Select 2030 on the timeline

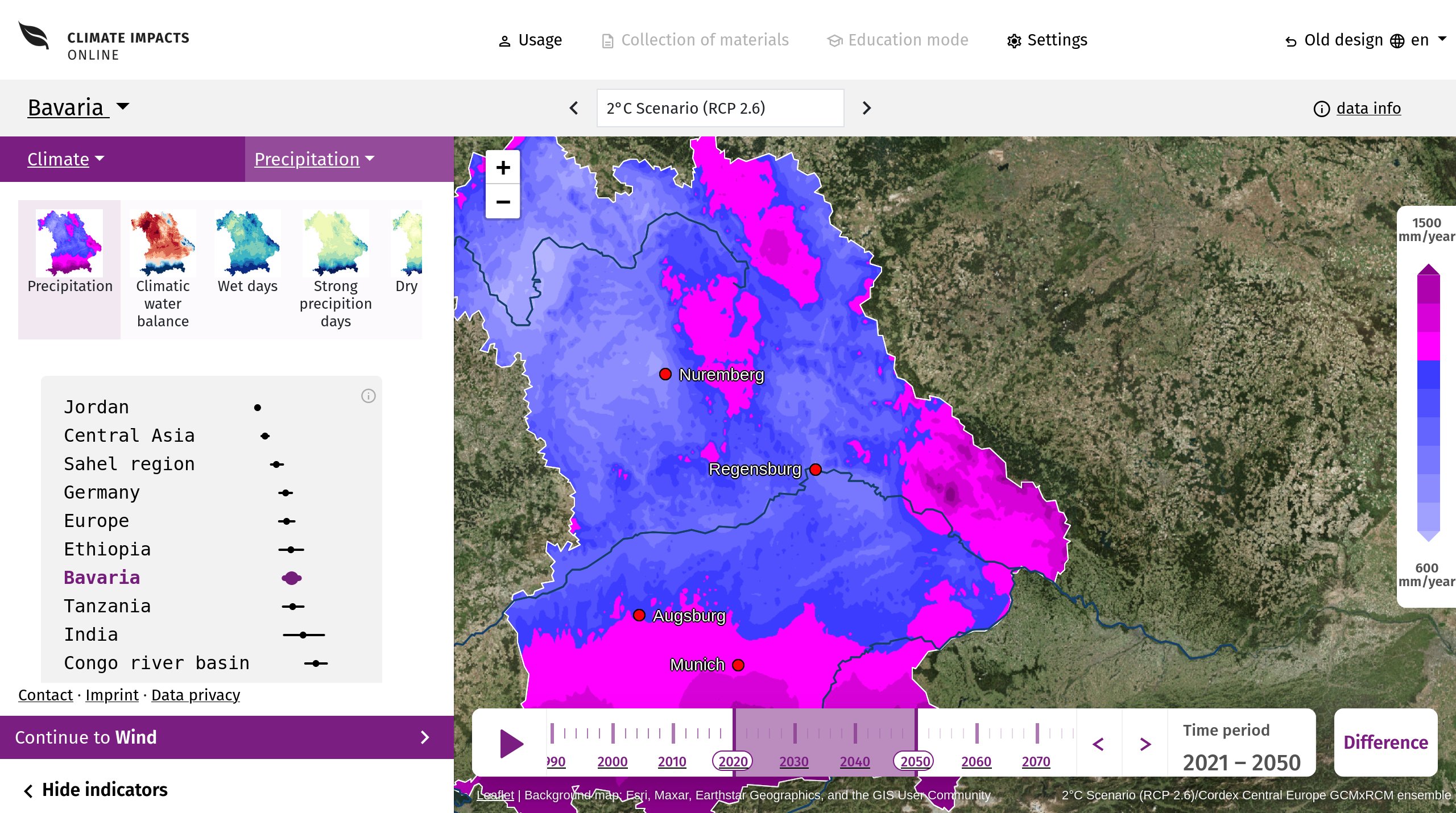[x=794, y=761]
